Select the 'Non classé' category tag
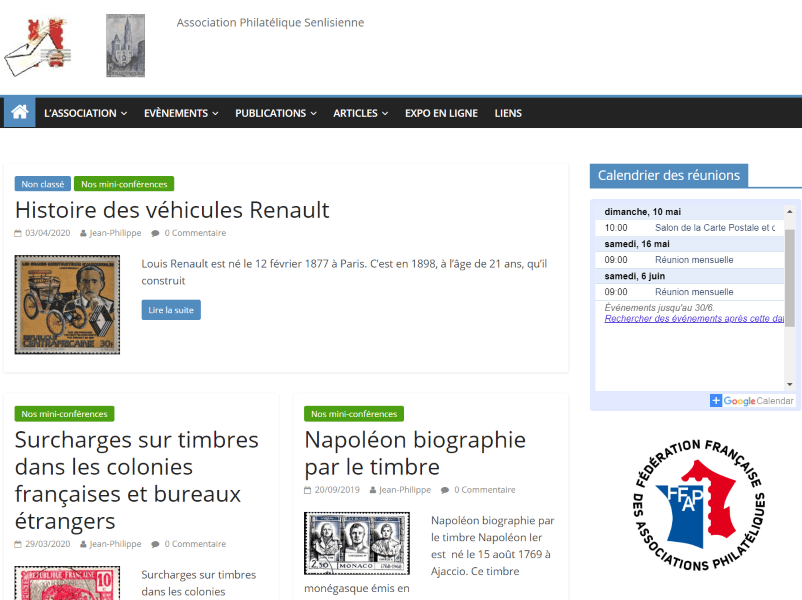The image size is (802, 600). (x=42, y=184)
